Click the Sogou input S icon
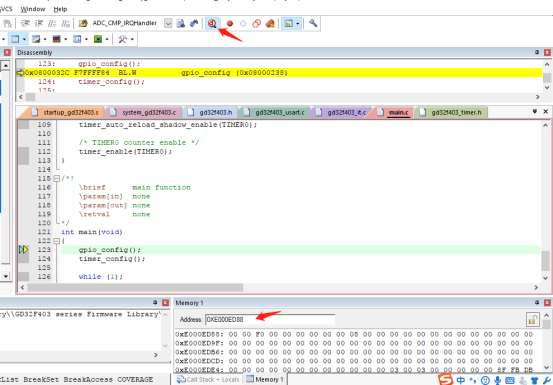 [446, 379]
